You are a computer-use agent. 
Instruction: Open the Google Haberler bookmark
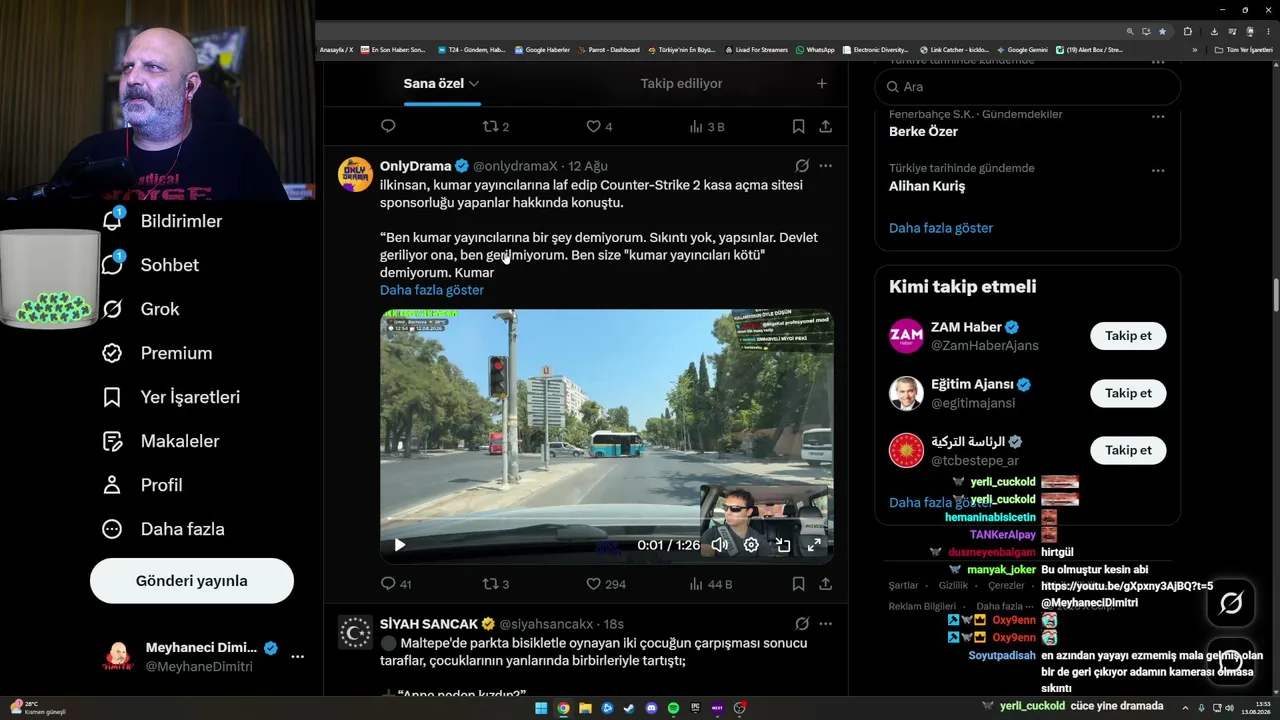[542, 50]
